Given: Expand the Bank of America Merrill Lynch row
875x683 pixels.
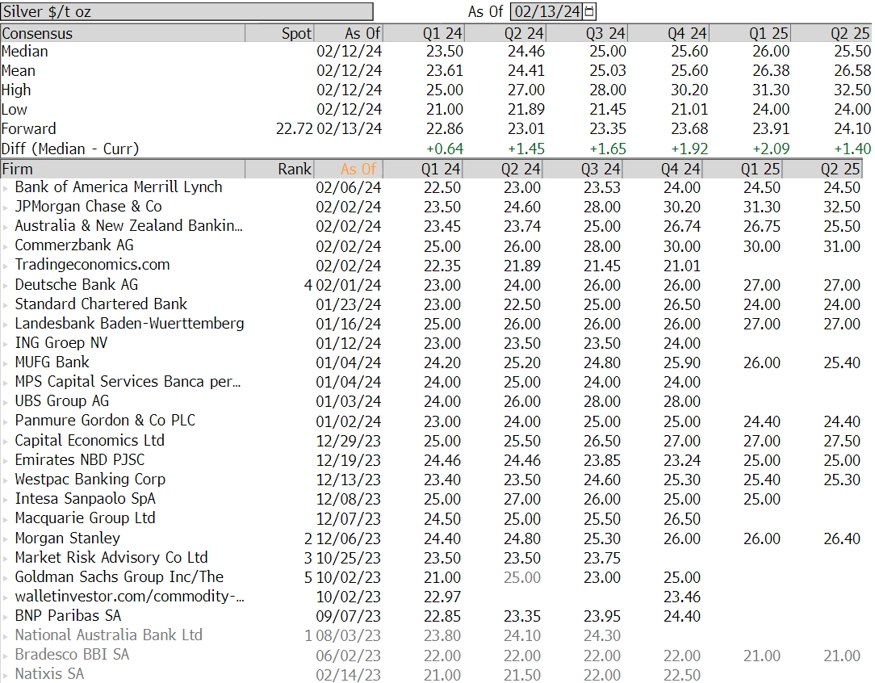Looking at the screenshot, I should tap(6, 188).
